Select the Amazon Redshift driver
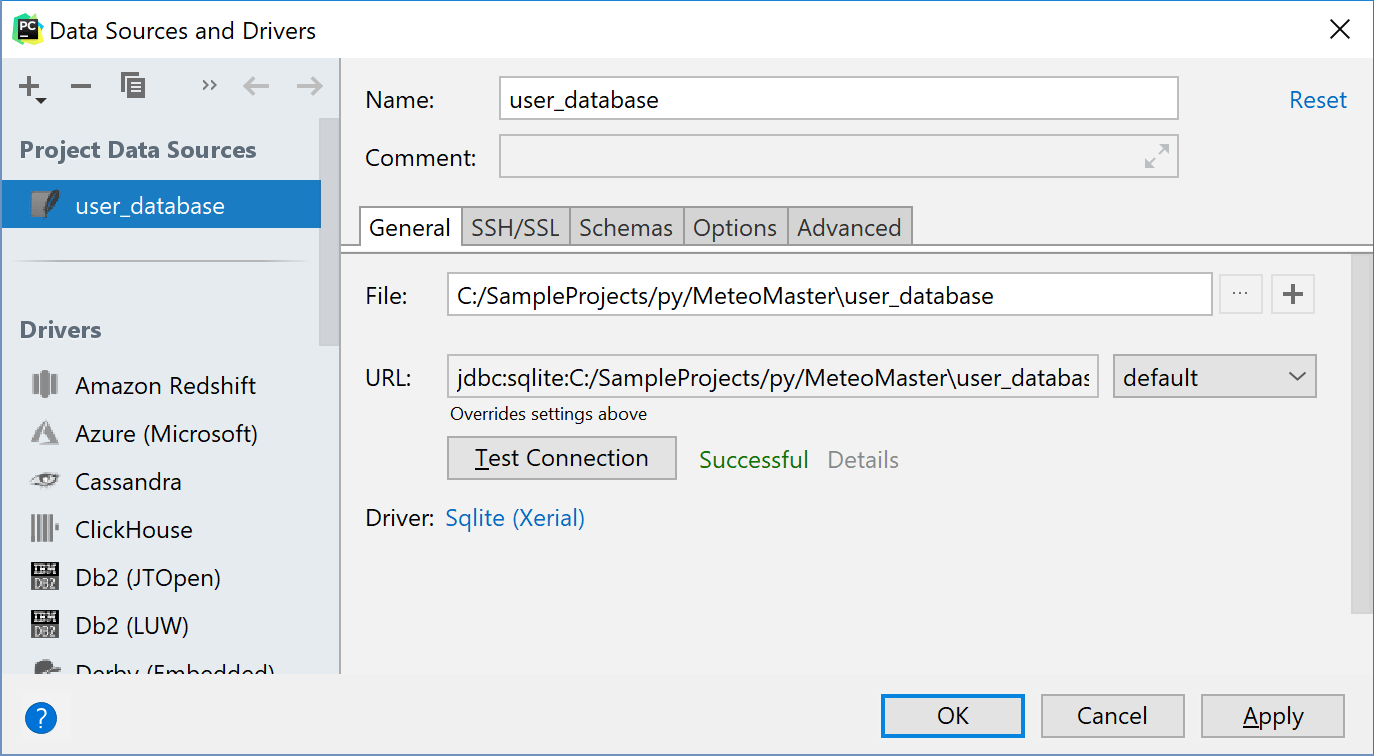 coord(165,385)
